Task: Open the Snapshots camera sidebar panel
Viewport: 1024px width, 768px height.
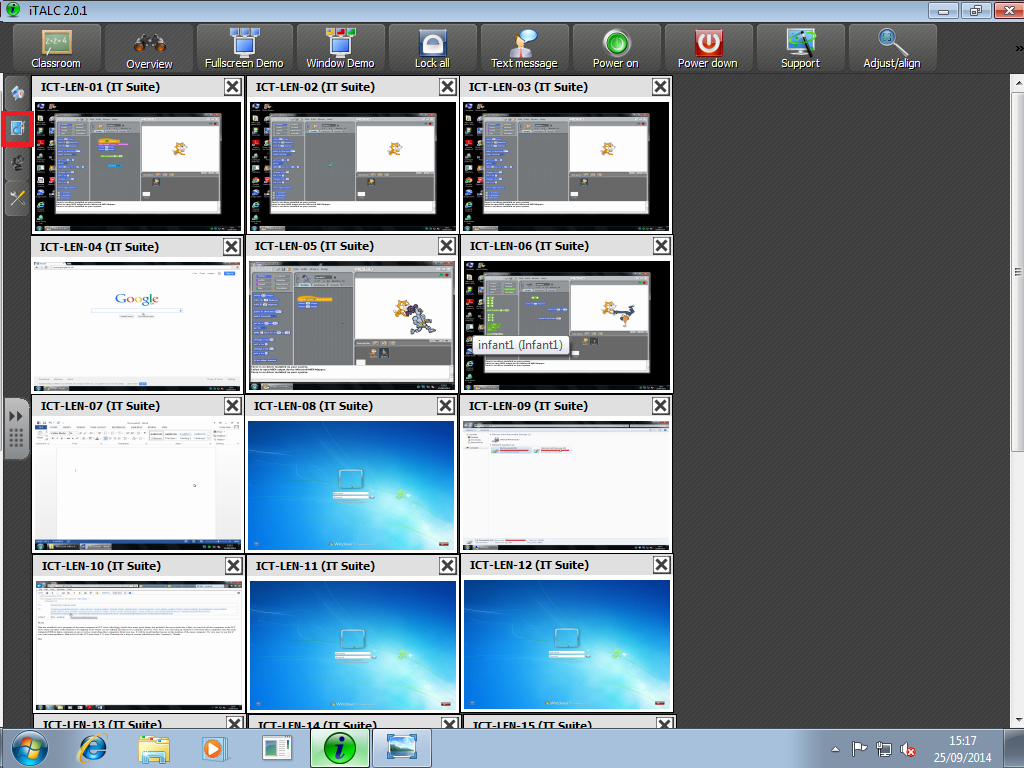Action: pyautogui.click(x=17, y=163)
